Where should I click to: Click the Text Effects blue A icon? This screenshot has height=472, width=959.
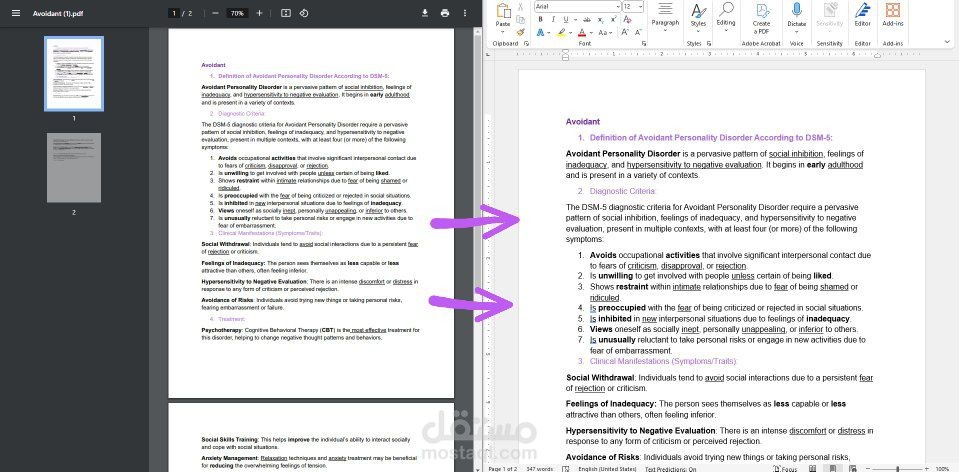click(x=541, y=32)
